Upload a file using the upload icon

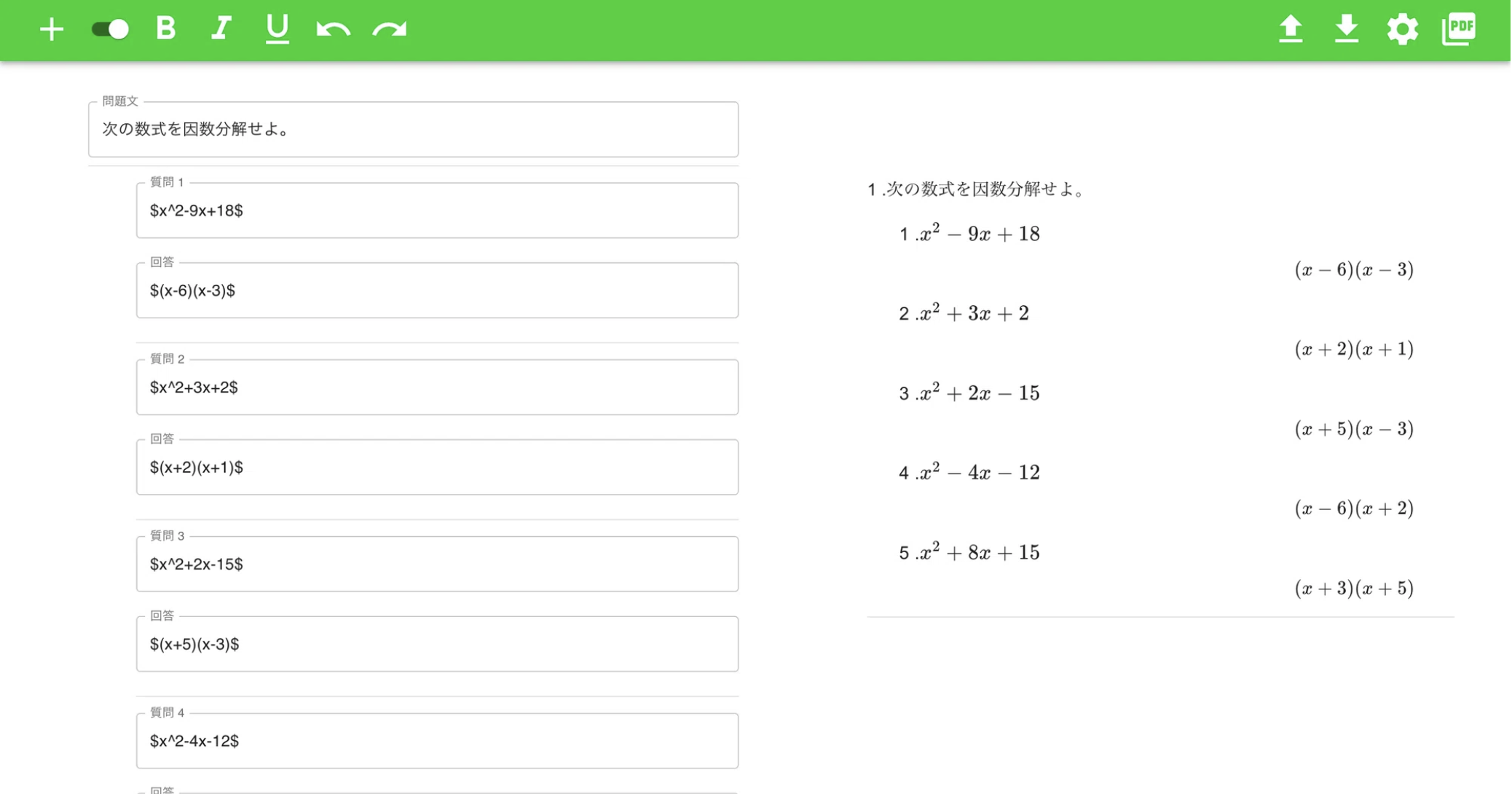(x=1291, y=29)
